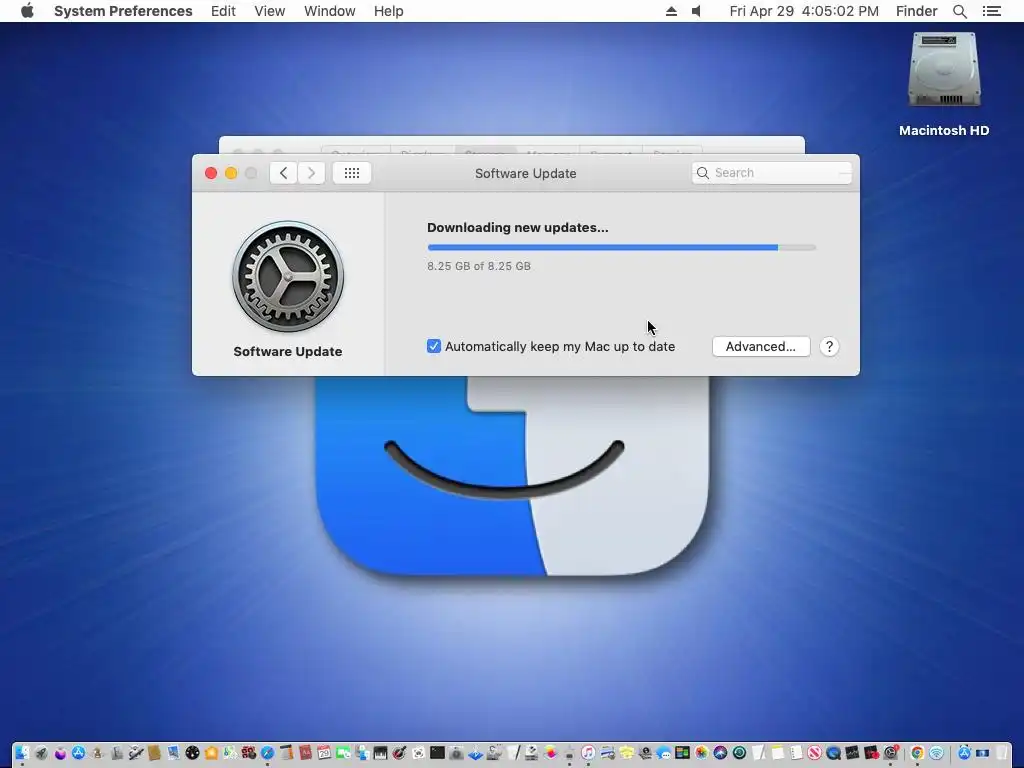The width and height of the screenshot is (1024, 768).
Task: Open Calendar icon in the Dock
Action: click(324, 753)
